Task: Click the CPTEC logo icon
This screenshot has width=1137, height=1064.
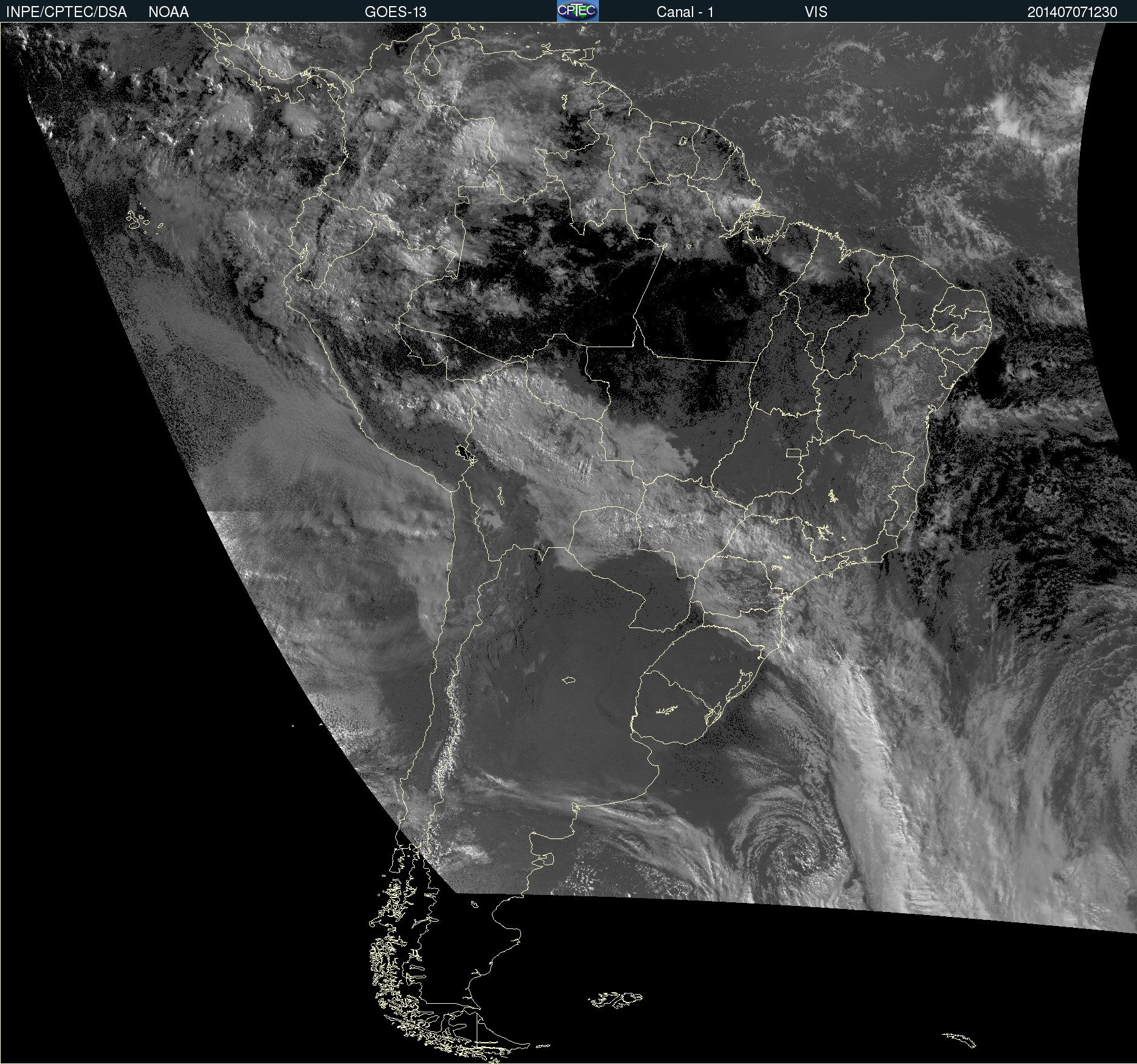Action: tap(578, 11)
